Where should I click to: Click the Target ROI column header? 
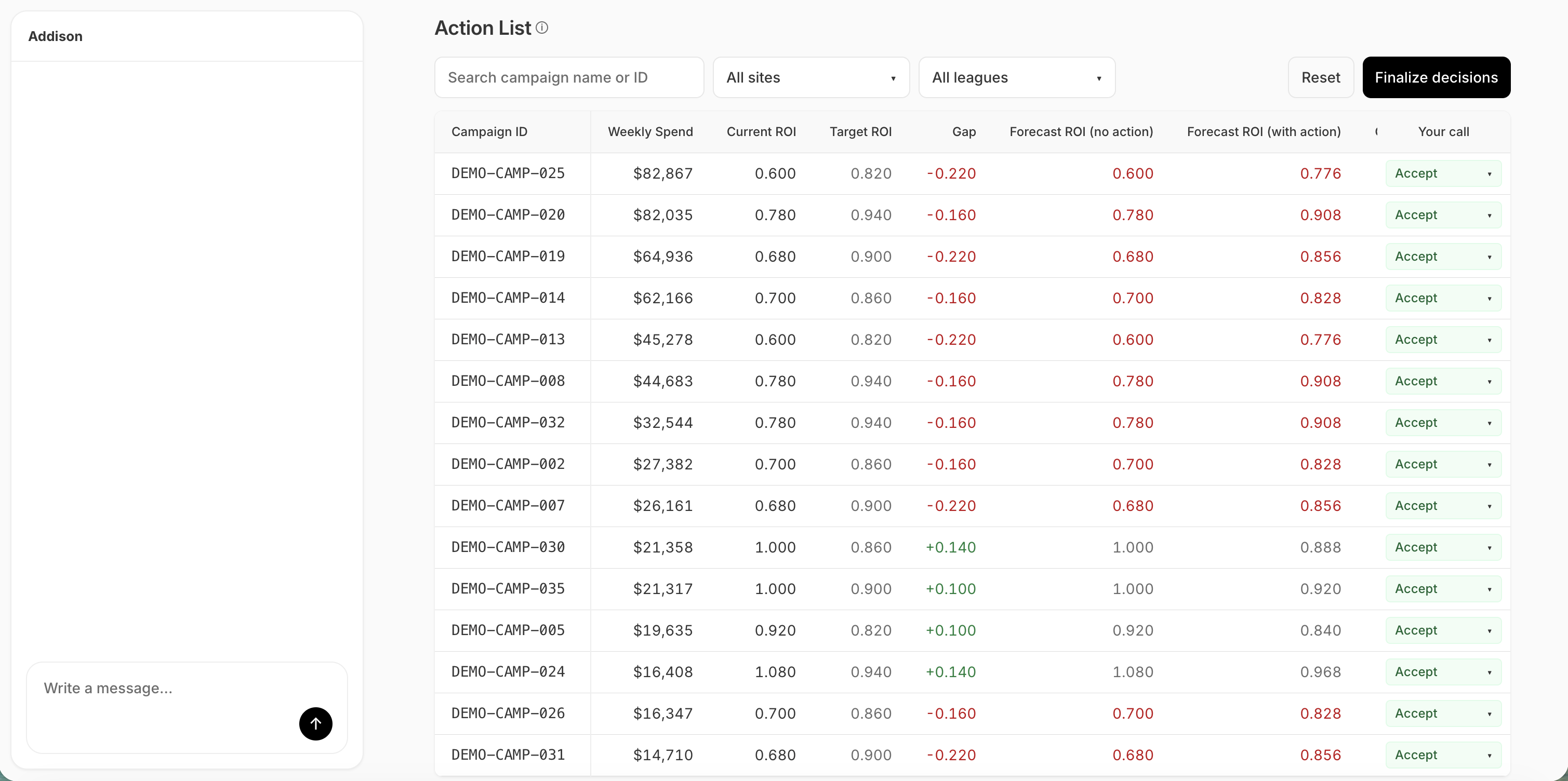(x=860, y=131)
